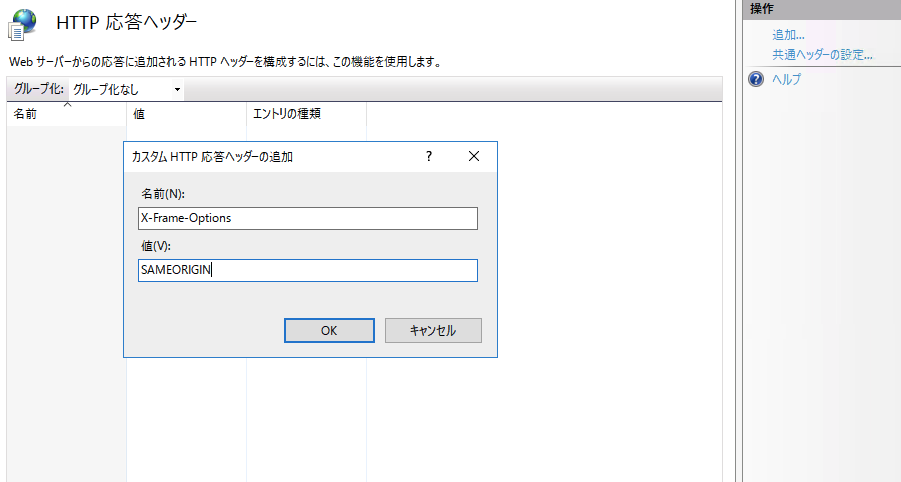Focus the 名前(N) field containing X-Frame-Options

[x=307, y=218]
